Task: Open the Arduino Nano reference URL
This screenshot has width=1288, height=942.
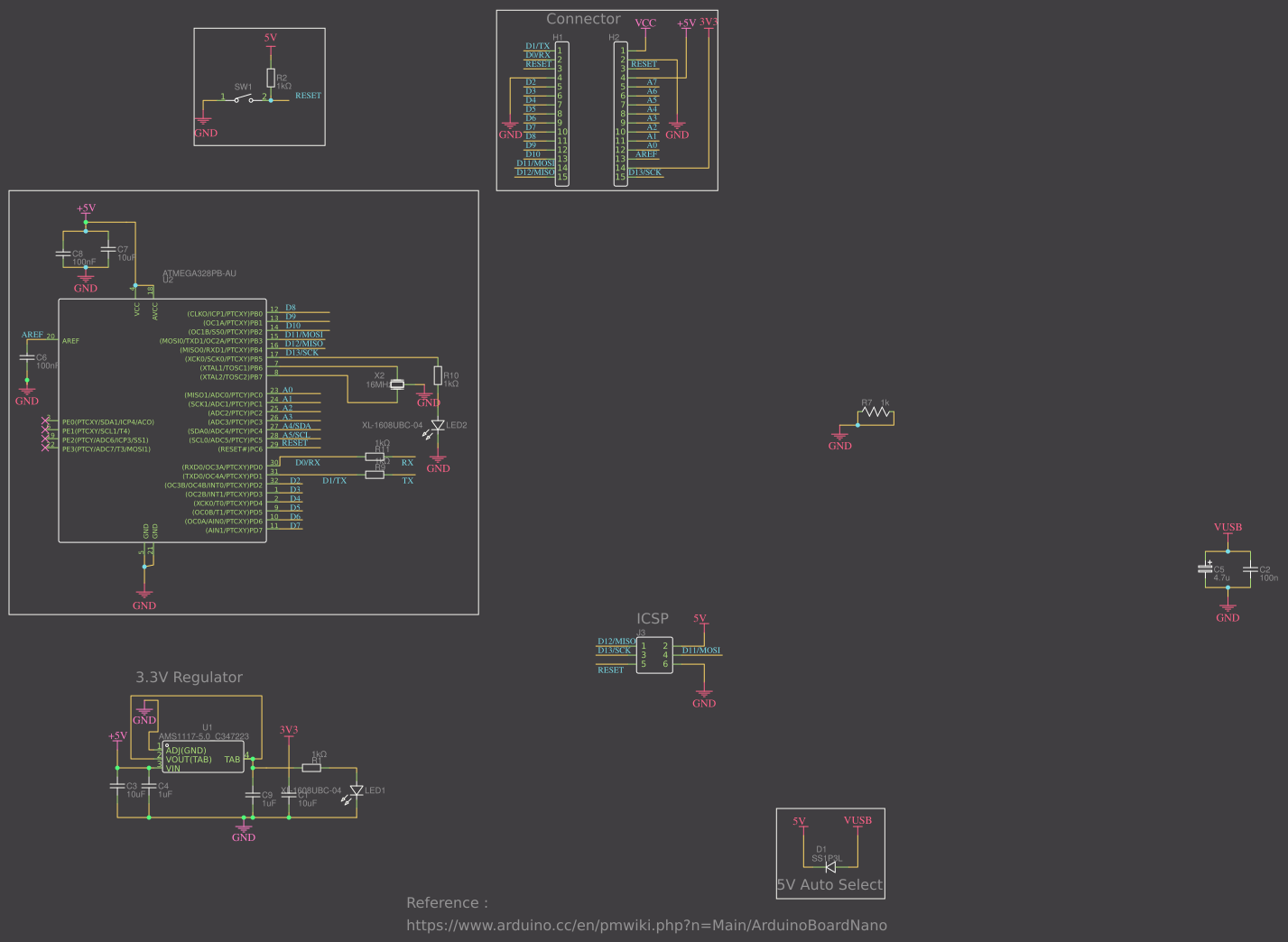Action: point(646,925)
